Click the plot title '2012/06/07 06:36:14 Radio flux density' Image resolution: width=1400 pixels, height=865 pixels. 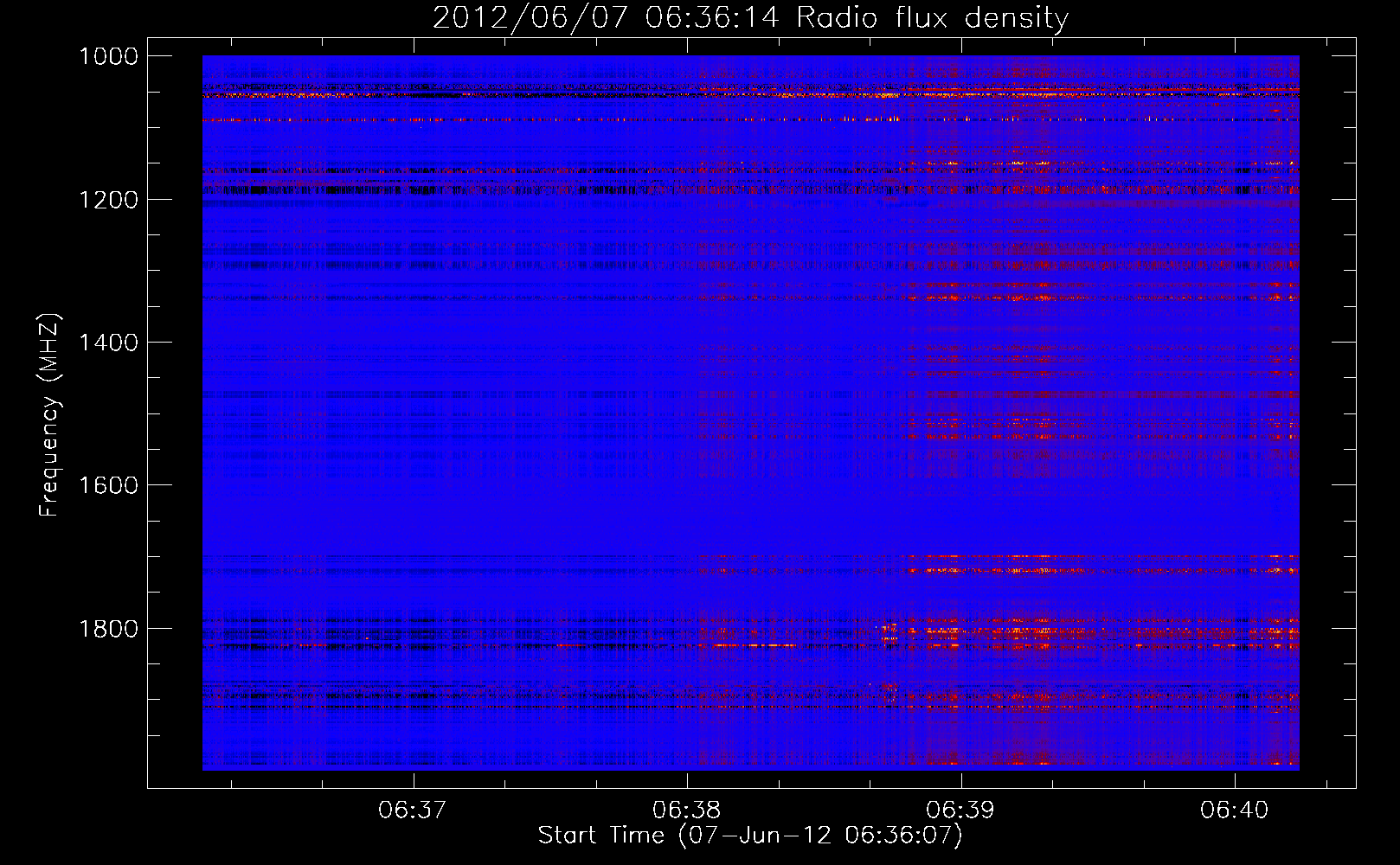click(750, 17)
